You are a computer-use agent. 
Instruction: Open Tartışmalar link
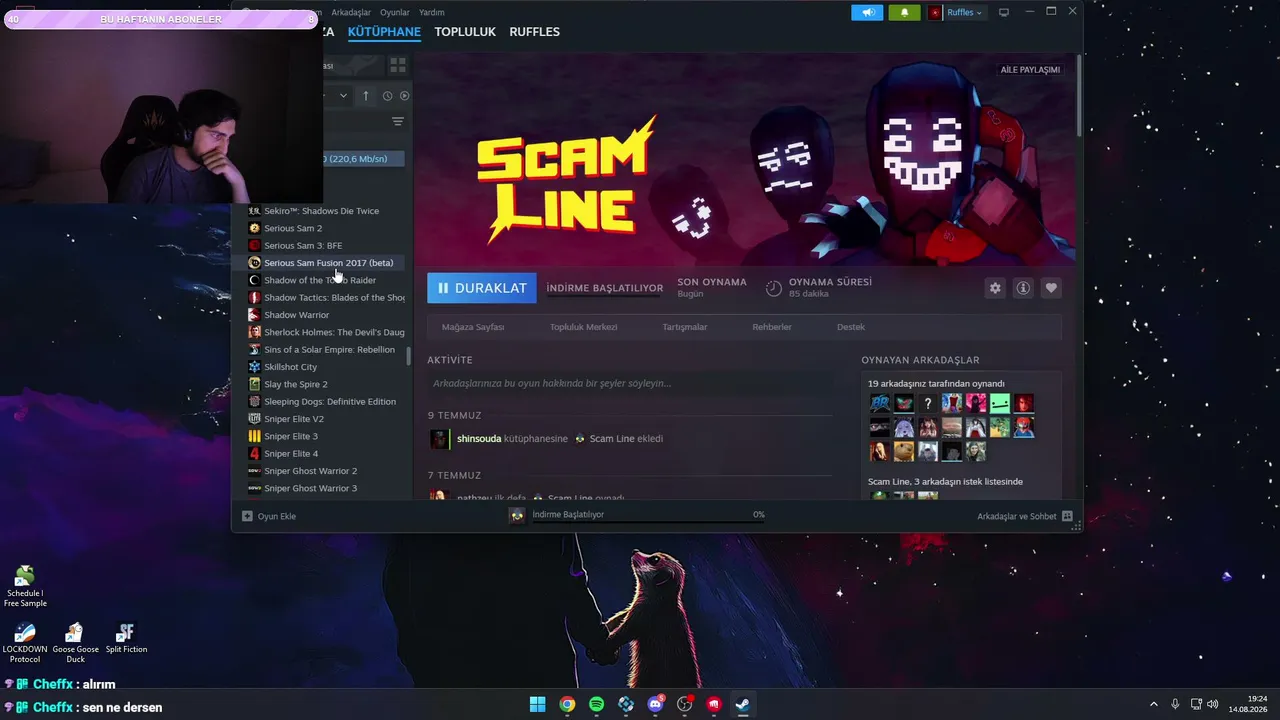(685, 327)
